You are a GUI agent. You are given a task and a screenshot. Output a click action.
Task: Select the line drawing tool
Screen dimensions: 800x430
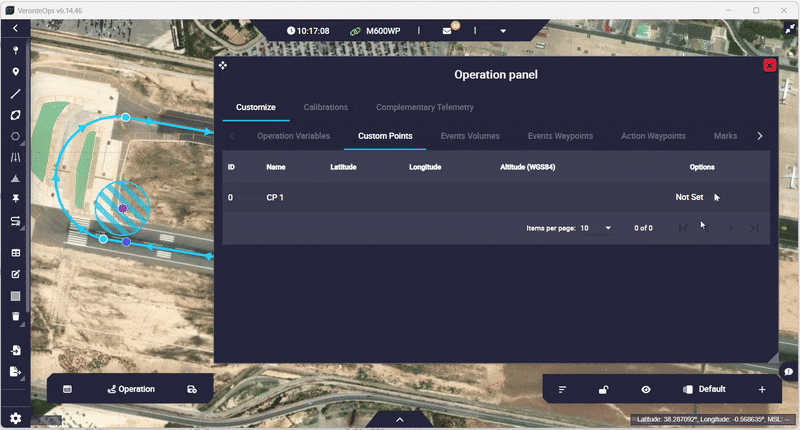click(15, 94)
